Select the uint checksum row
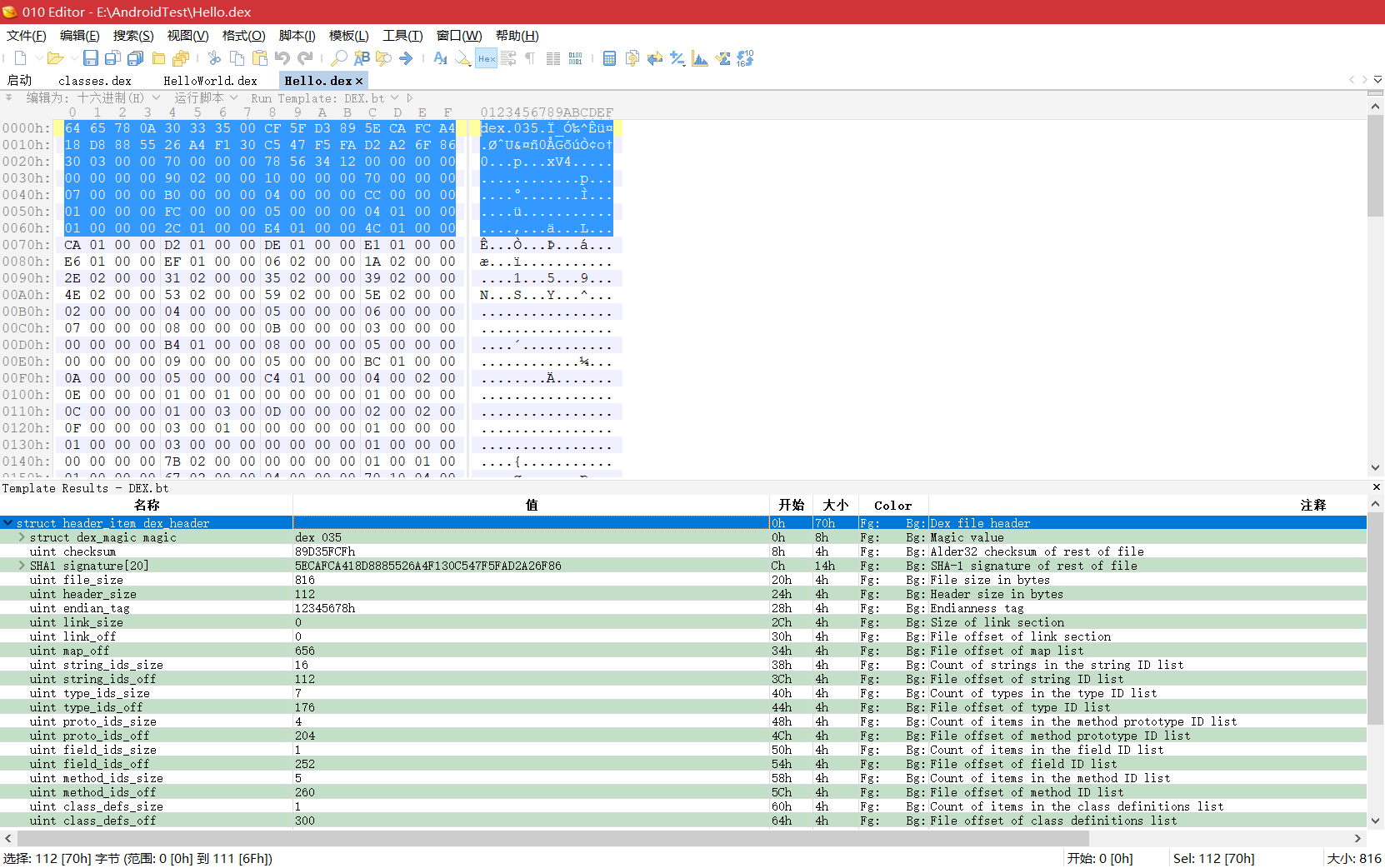Screen dimensions: 1385x868 683,551
